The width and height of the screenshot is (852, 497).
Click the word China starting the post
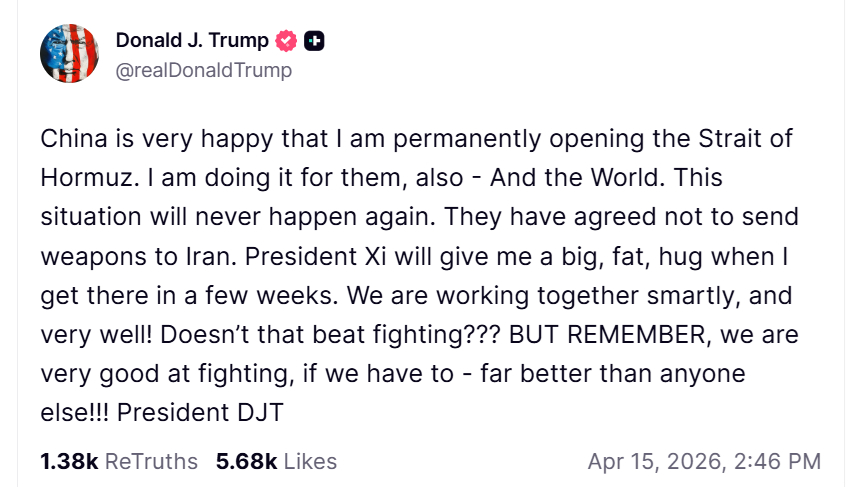[x=72, y=139]
